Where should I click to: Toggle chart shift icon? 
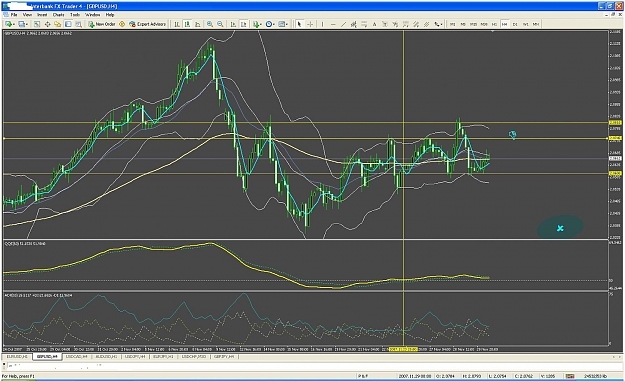coord(243,24)
